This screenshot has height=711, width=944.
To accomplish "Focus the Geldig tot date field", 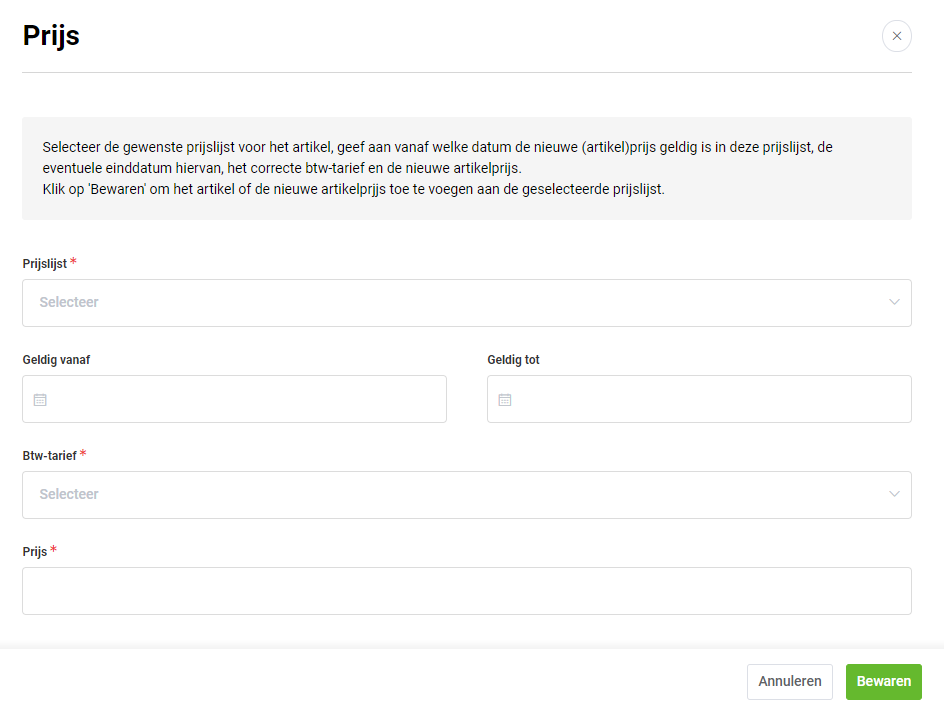I will click(x=710, y=399).
